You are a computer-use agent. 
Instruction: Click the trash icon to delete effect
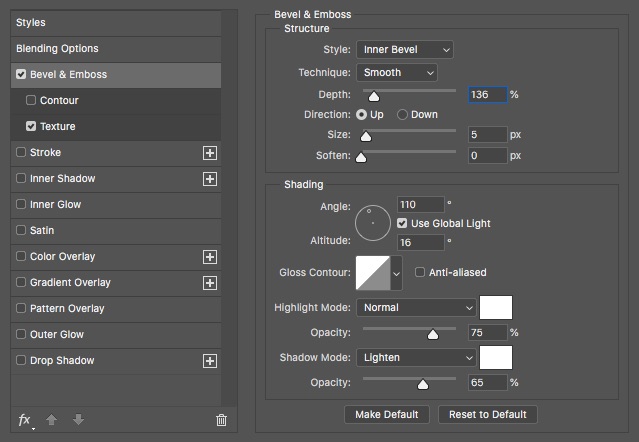coord(222,420)
